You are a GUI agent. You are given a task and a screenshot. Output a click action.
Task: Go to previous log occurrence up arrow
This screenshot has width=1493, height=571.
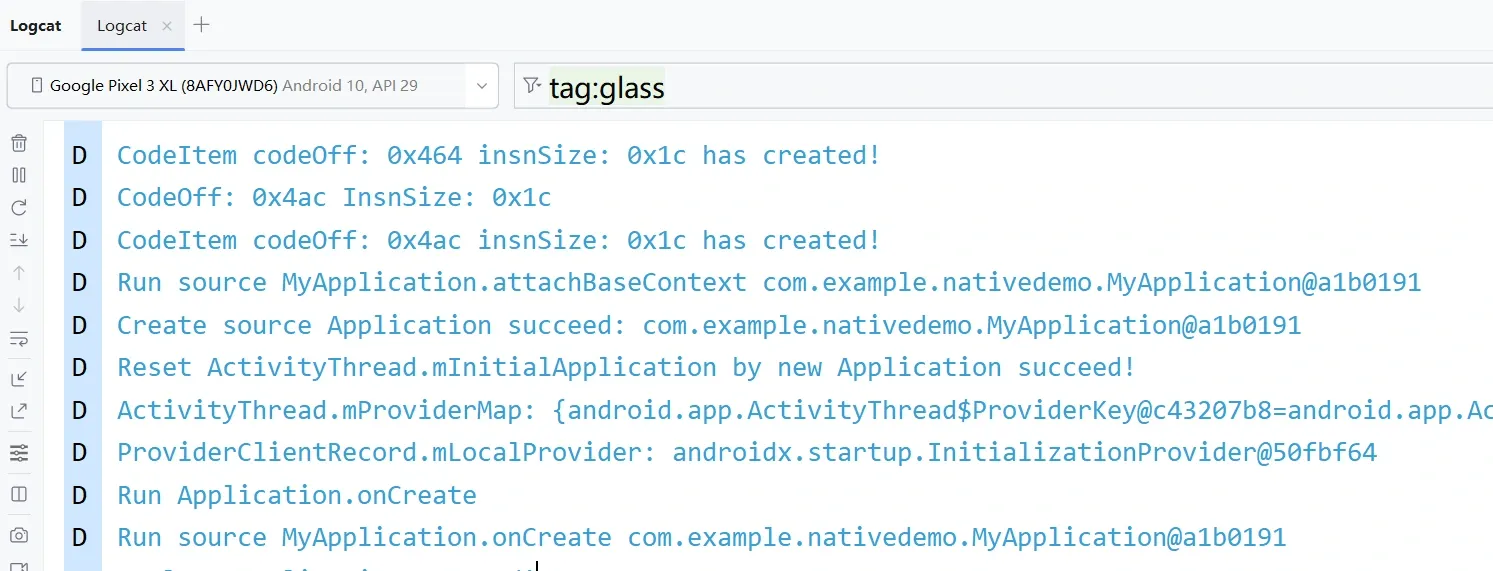(19, 273)
